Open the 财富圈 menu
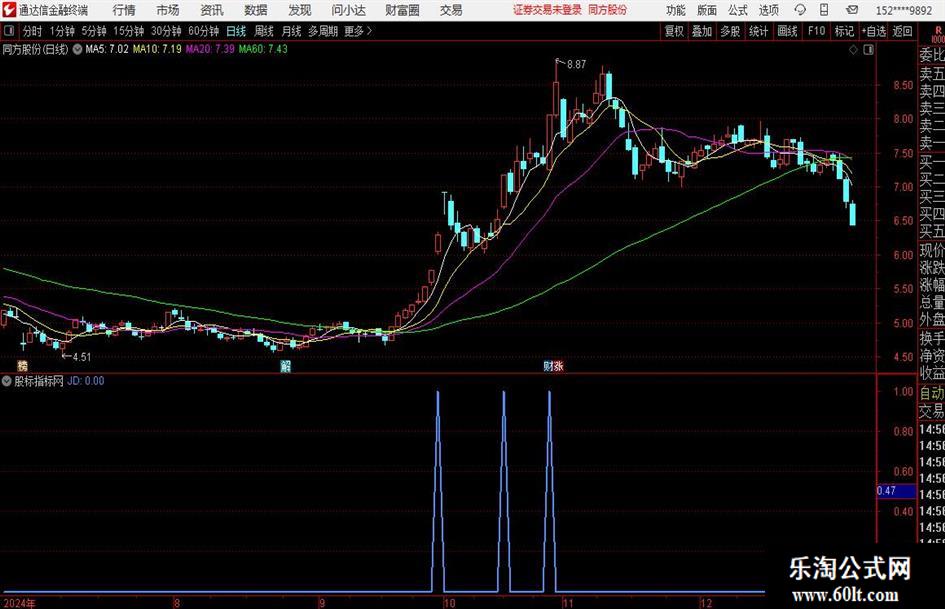945x609 pixels. [402, 10]
